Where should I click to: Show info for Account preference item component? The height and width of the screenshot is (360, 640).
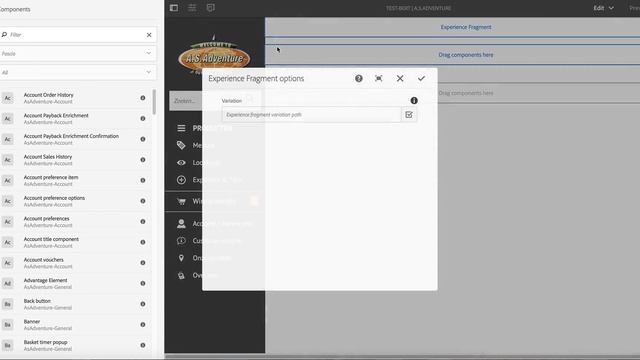[143, 180]
